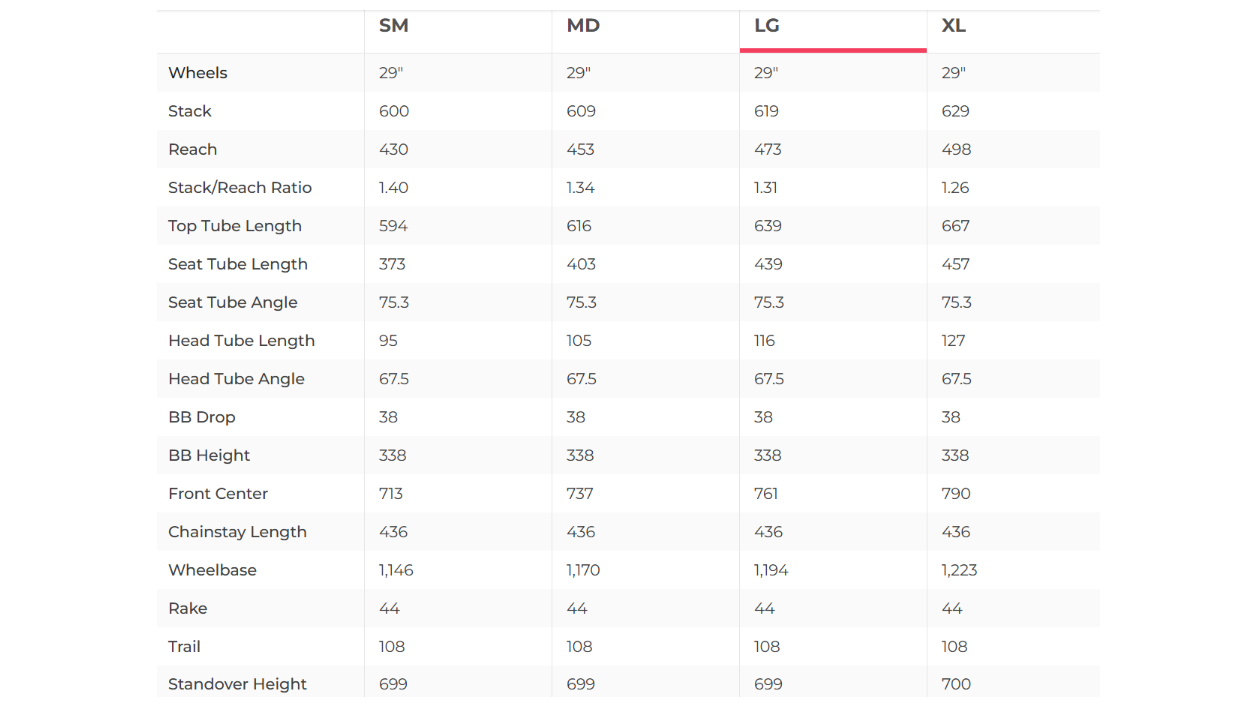Click the Front Center row label
Viewport: 1257px width, 708px height.
tap(218, 494)
